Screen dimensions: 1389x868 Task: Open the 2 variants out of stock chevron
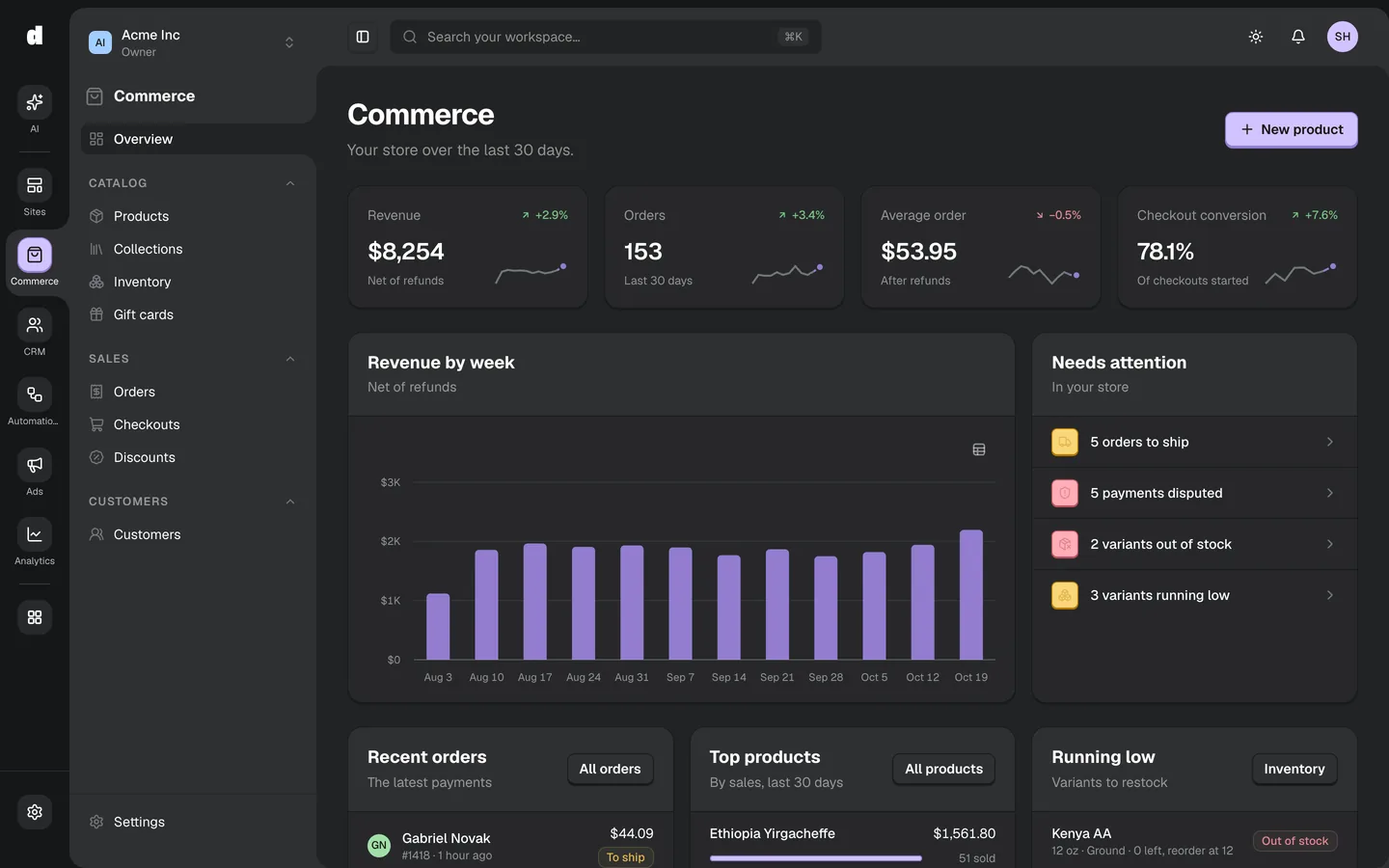pos(1330,544)
